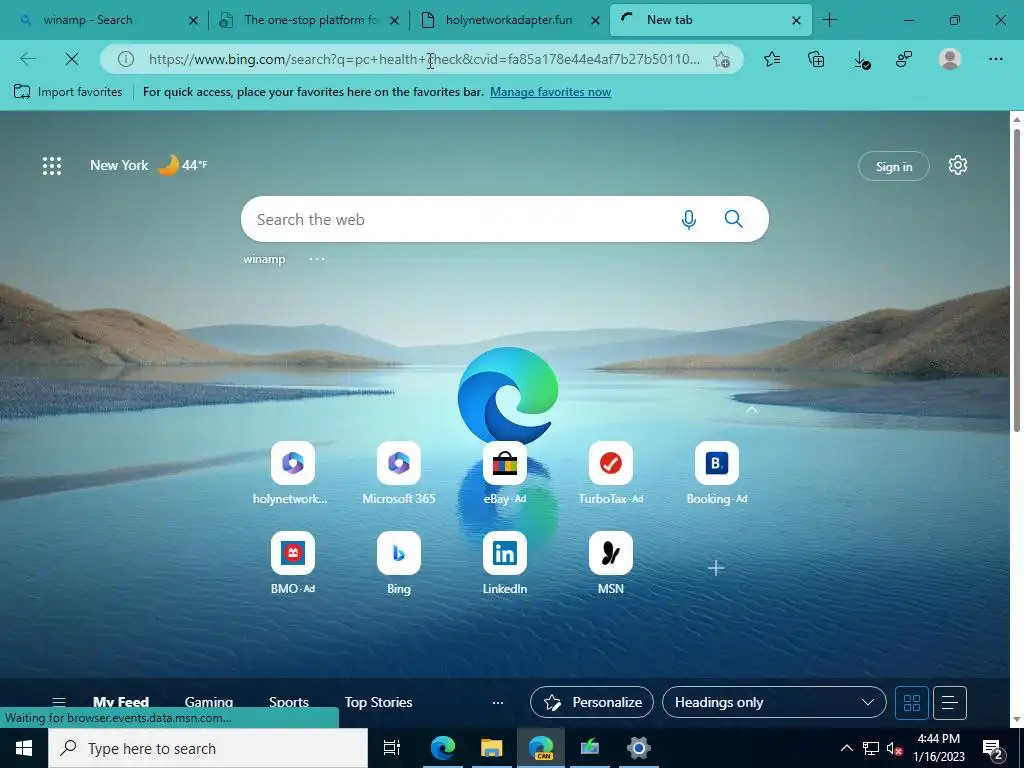This screenshot has width=1024, height=768.
Task: Close the holynetworkadapter.fun tab
Action: point(595,21)
